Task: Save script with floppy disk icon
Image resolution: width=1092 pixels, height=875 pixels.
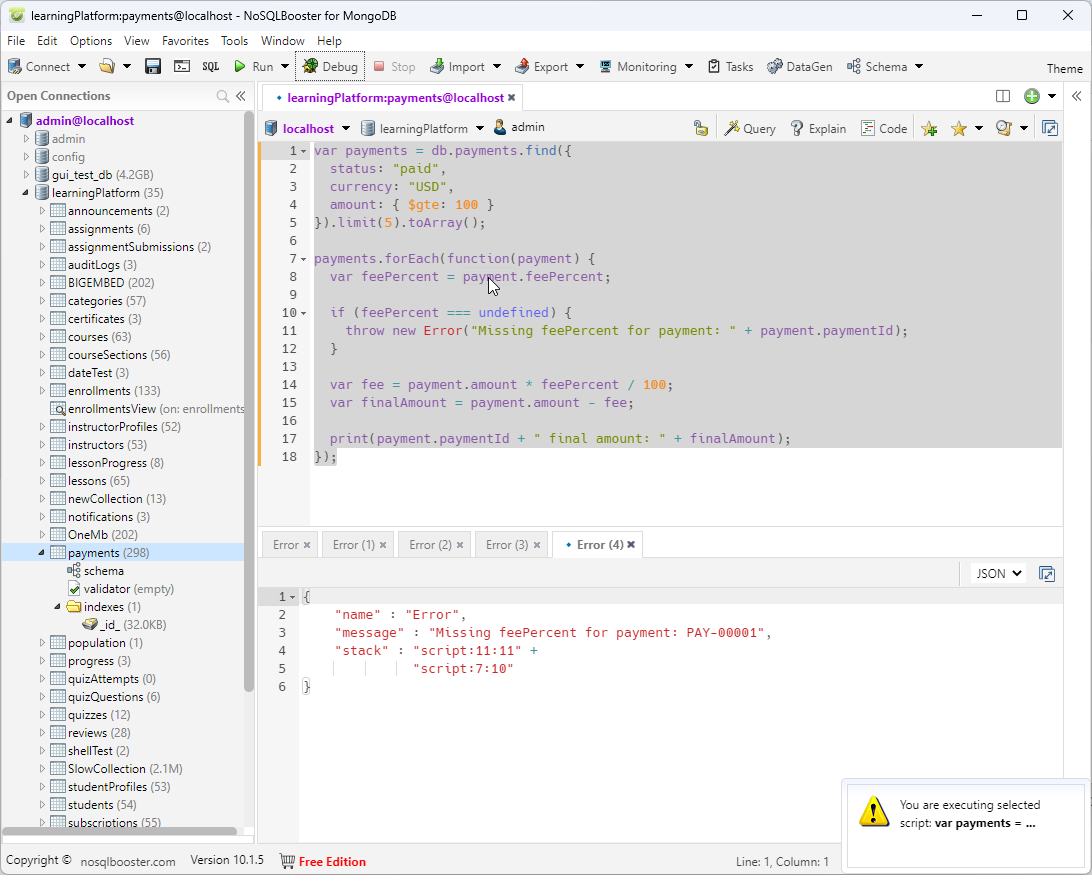Action: tap(153, 67)
